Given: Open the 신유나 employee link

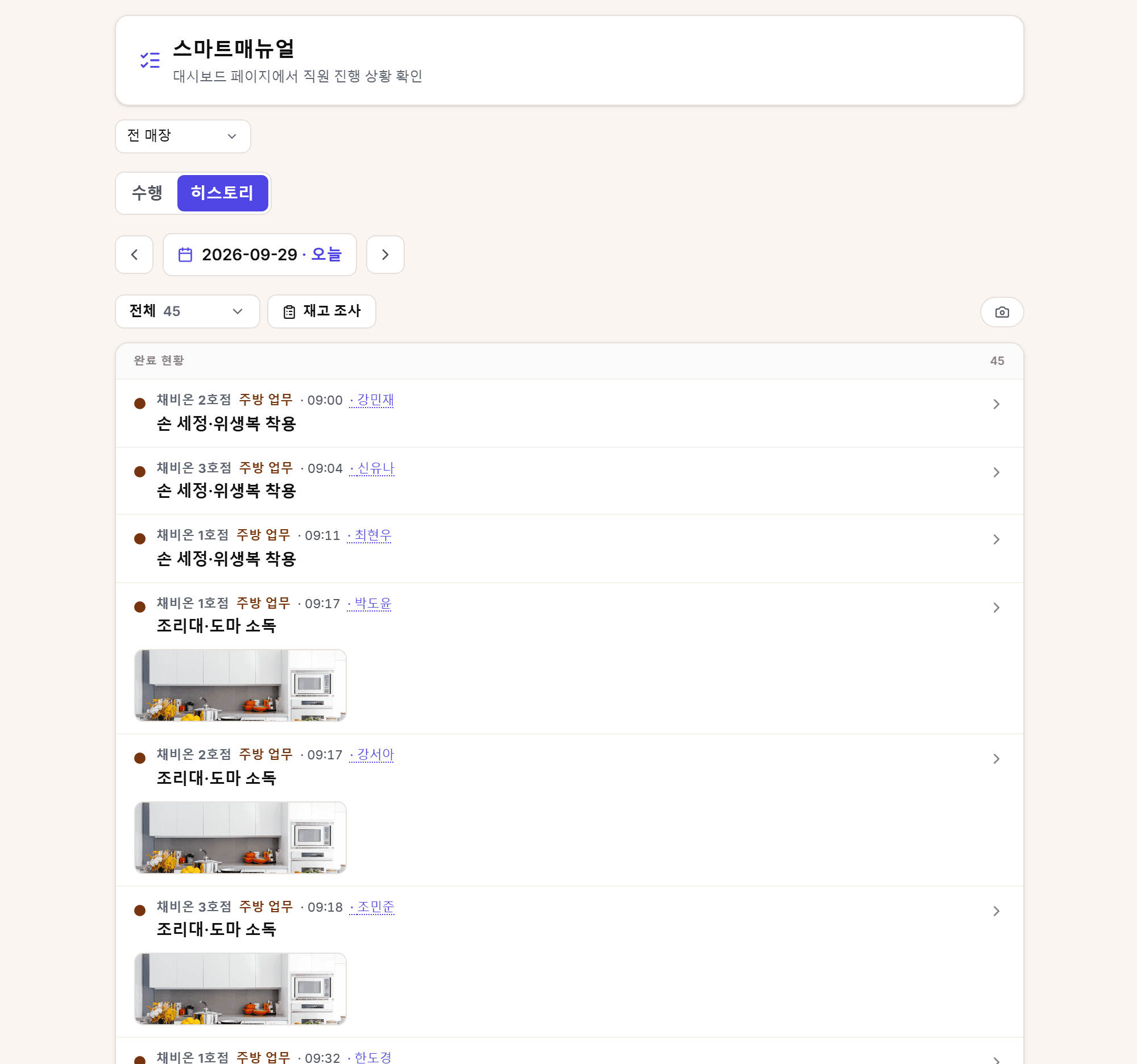Looking at the screenshot, I should 372,468.
